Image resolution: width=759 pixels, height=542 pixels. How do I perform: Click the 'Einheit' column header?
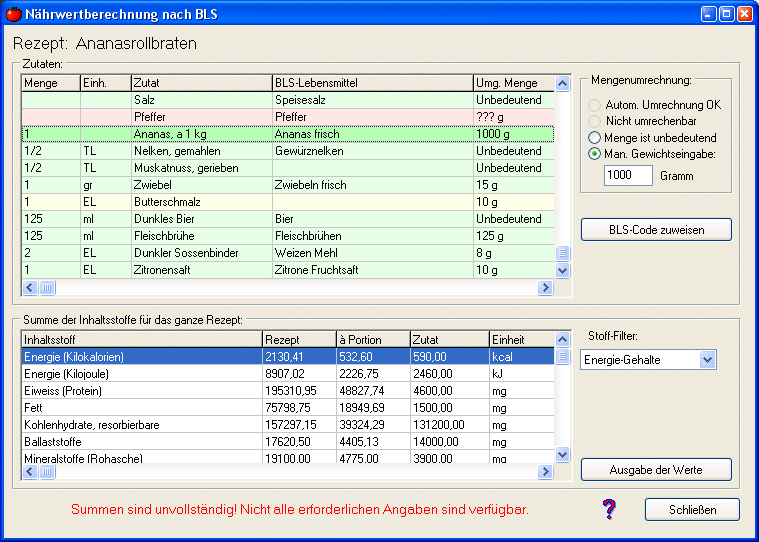point(522,340)
